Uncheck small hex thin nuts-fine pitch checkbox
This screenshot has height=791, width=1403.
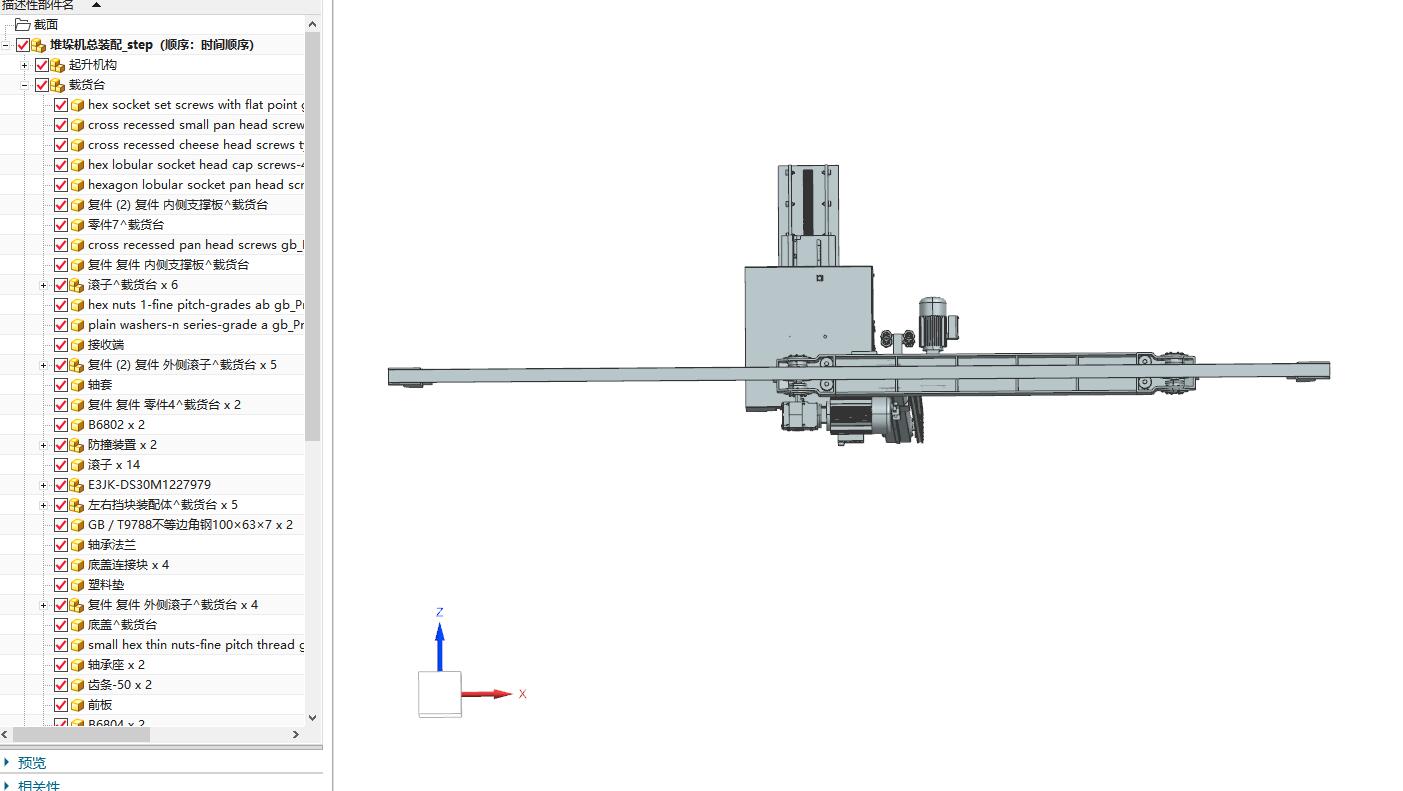61,645
